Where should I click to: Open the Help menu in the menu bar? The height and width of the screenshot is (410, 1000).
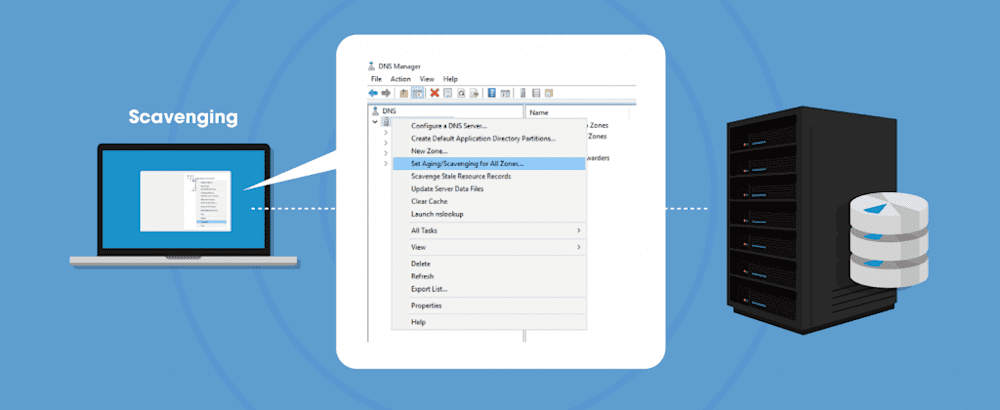point(450,79)
